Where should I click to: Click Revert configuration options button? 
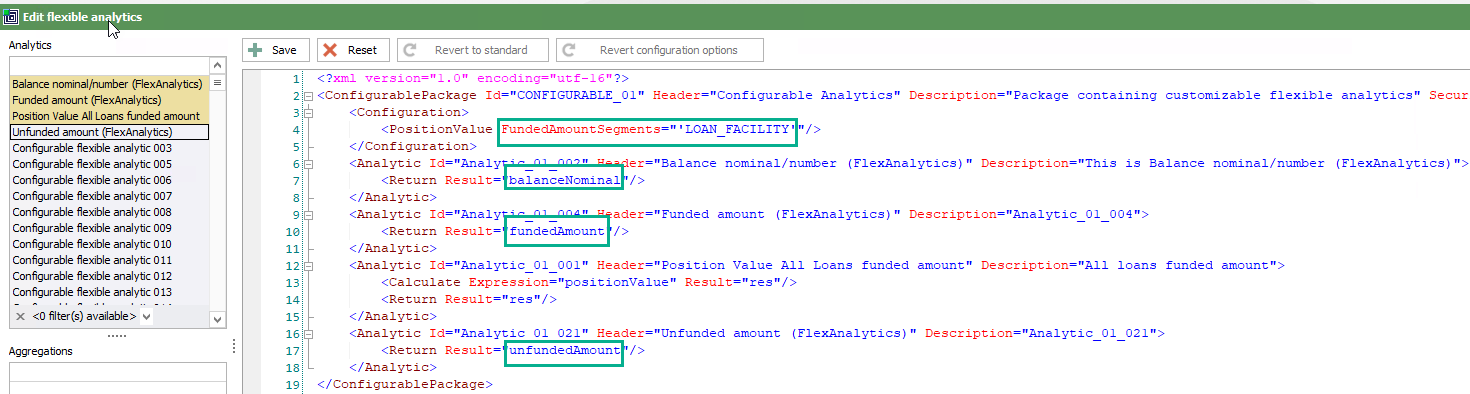(x=659, y=50)
